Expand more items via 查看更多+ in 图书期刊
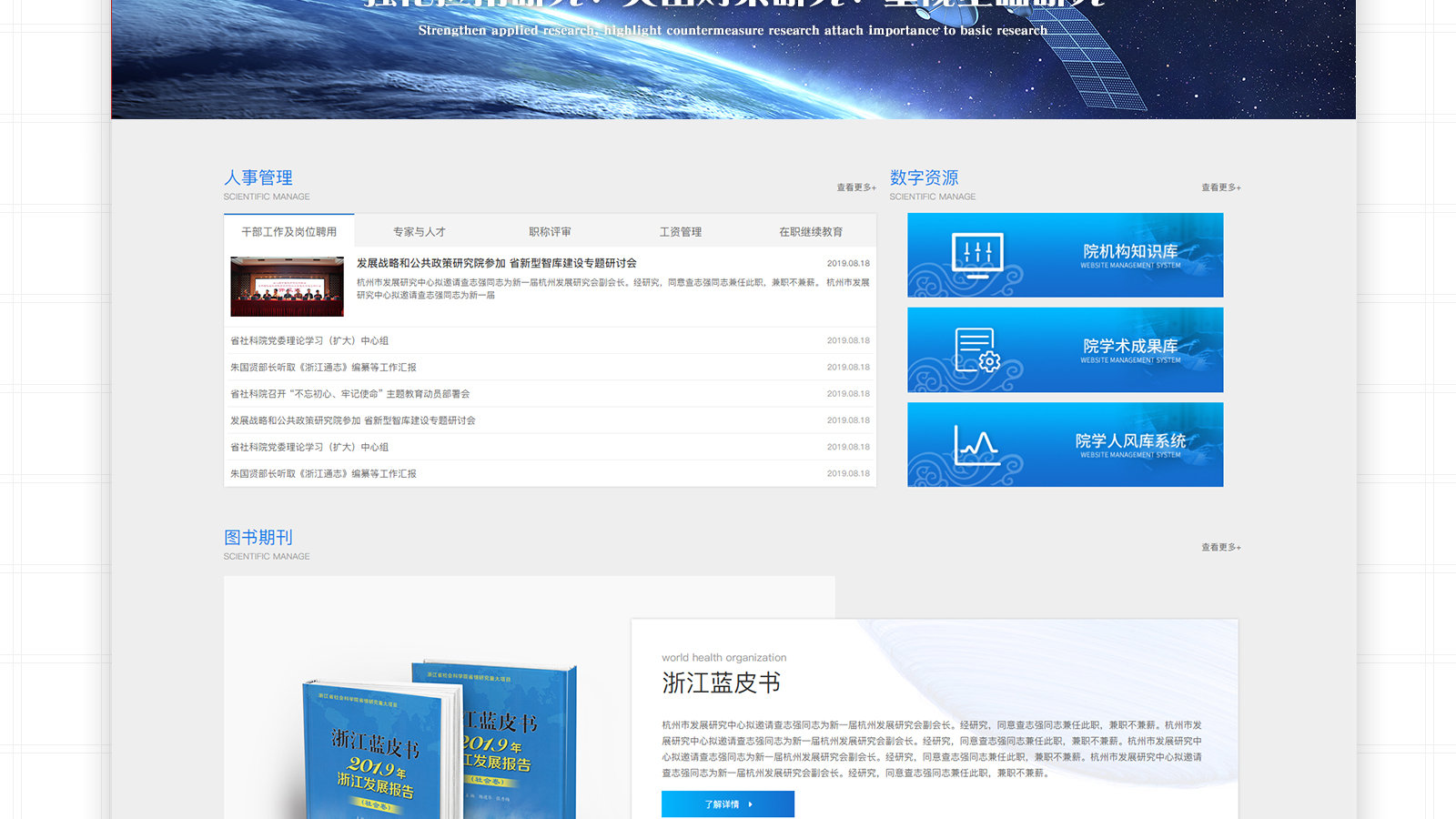 click(1220, 547)
